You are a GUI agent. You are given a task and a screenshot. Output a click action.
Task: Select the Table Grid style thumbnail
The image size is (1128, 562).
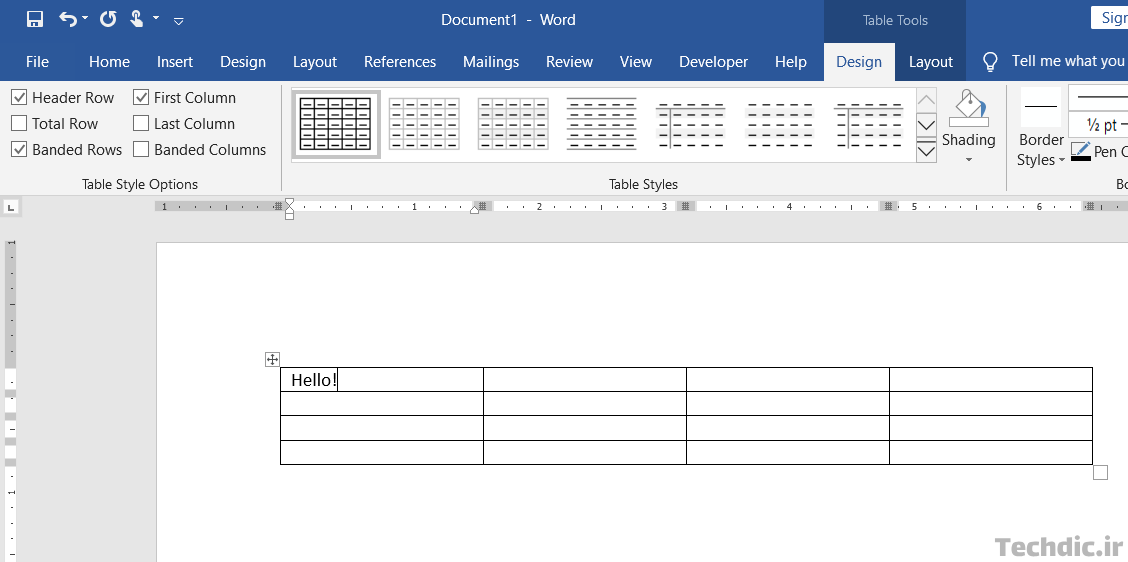click(336, 124)
